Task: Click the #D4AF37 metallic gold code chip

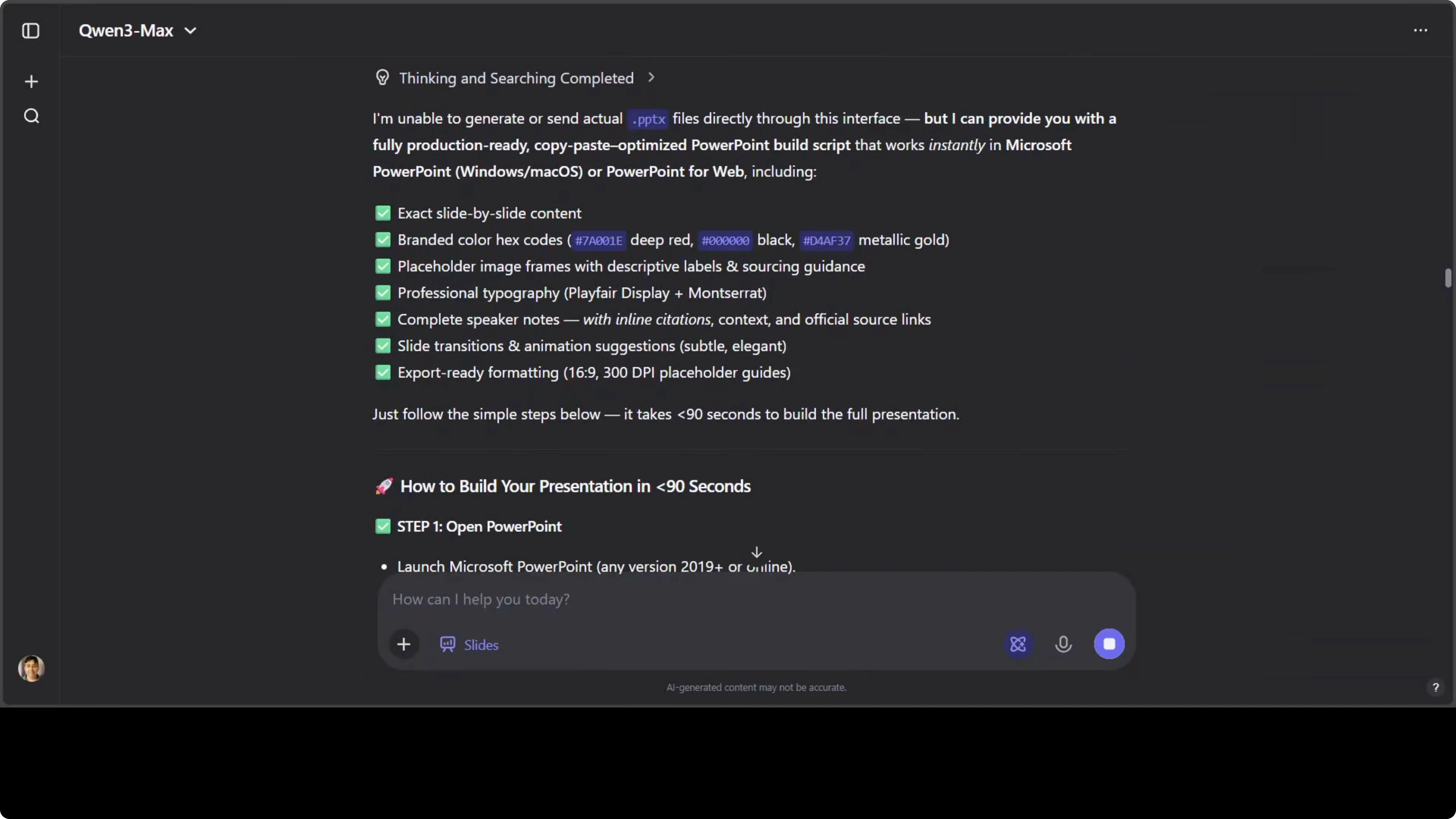Action: pos(827,240)
